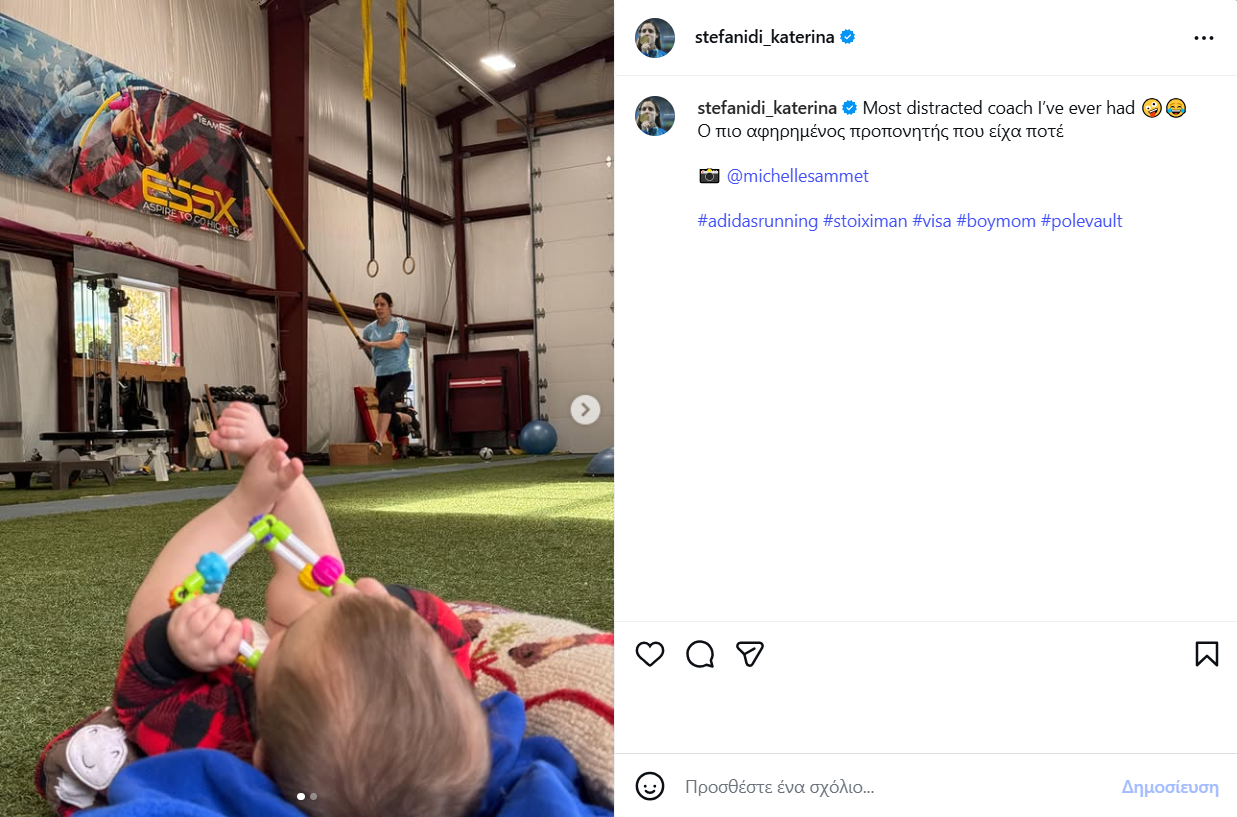Open stefanidi_katerina profile from header username
The height and width of the screenshot is (817, 1237).
[765, 38]
